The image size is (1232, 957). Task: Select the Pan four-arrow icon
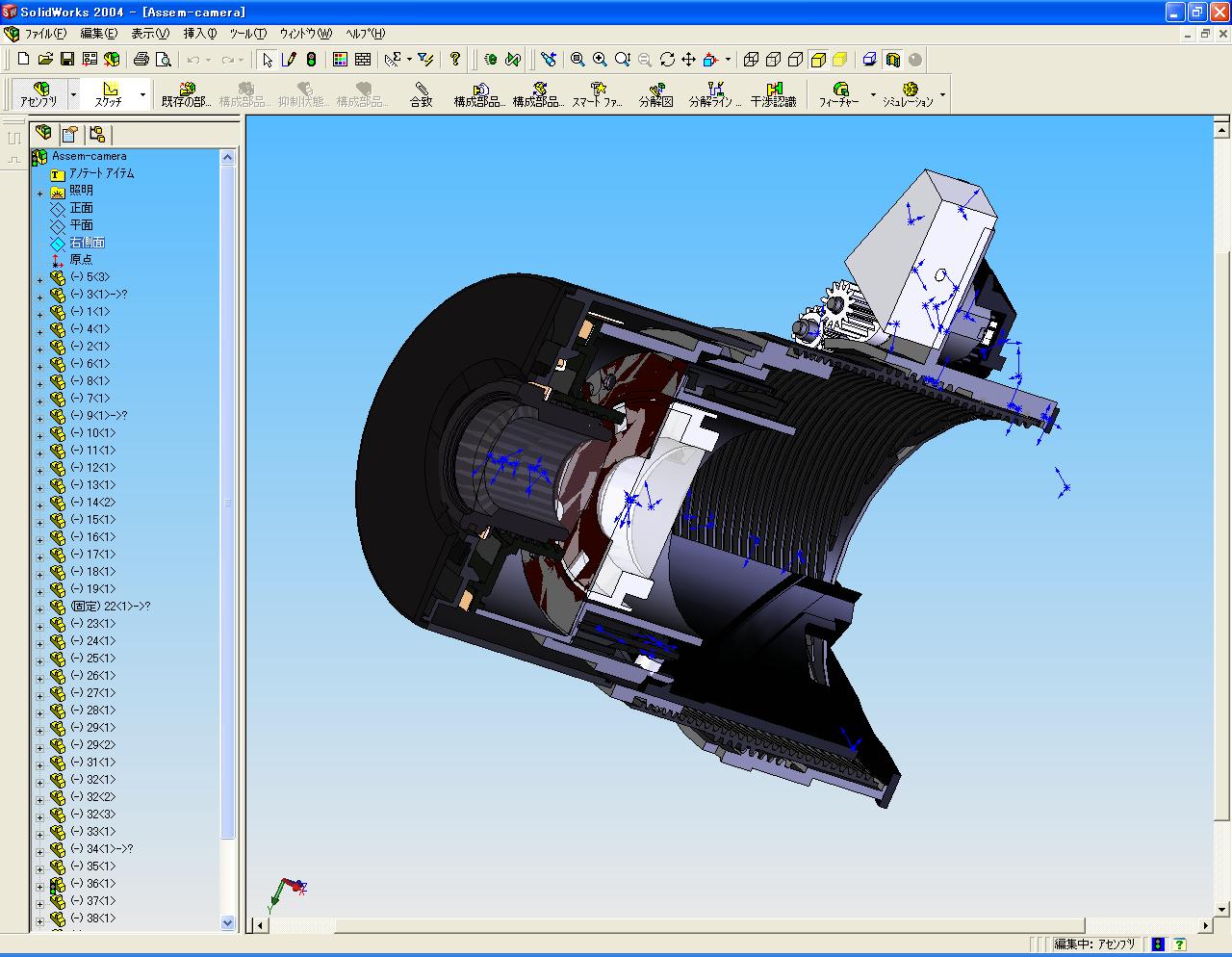[689, 60]
